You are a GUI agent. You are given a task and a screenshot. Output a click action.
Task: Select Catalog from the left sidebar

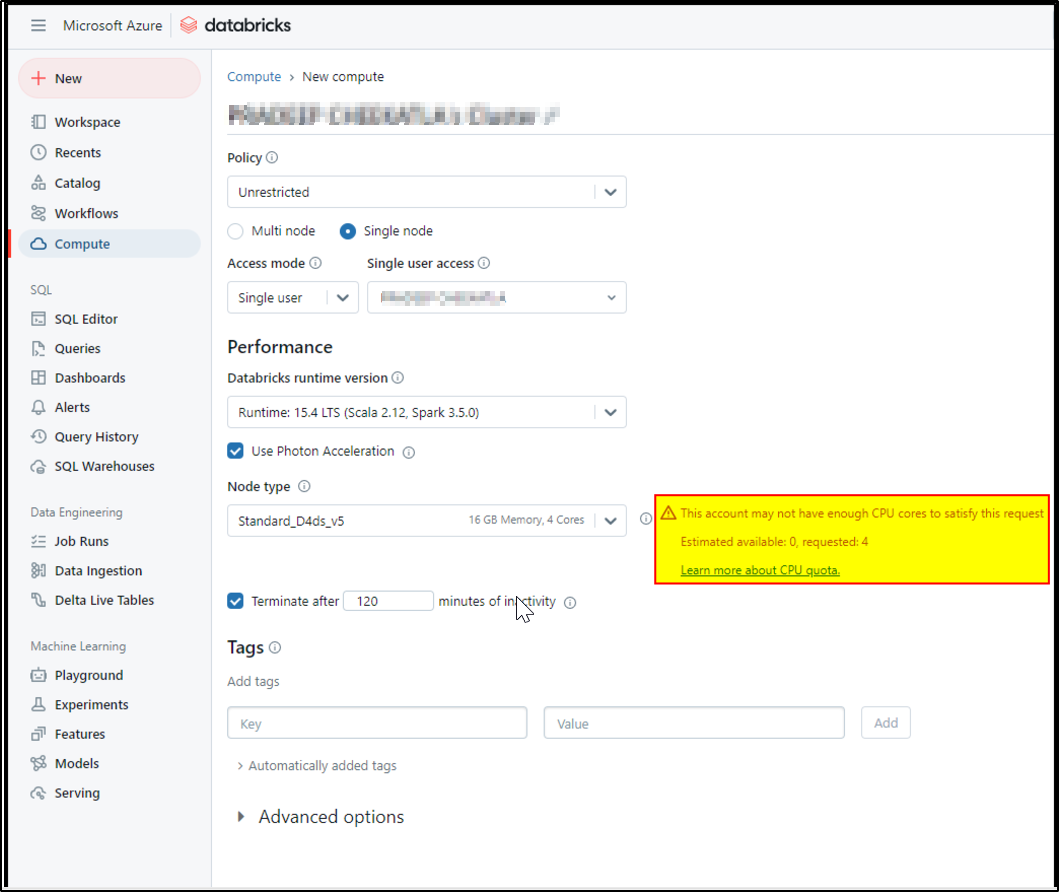coord(79,182)
